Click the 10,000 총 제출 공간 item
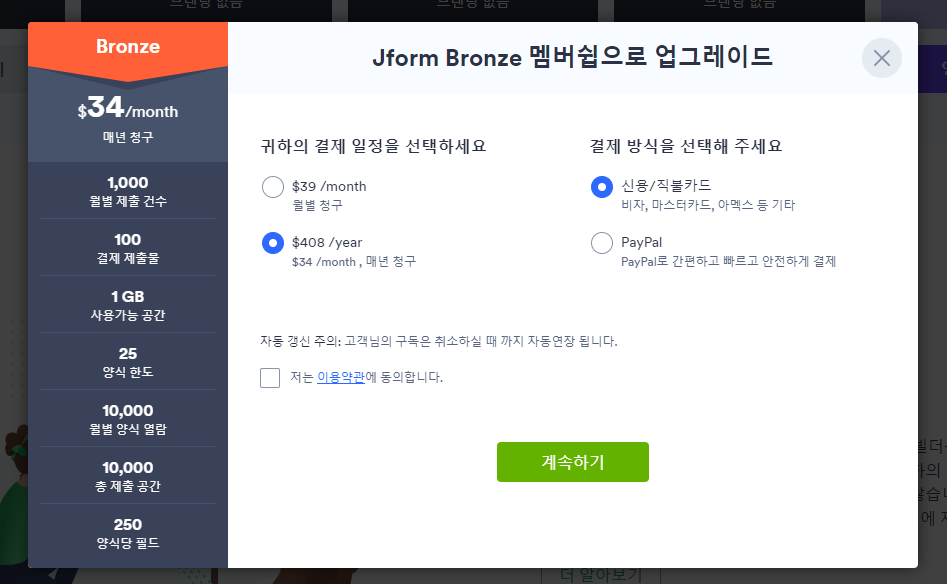 pyautogui.click(x=128, y=476)
